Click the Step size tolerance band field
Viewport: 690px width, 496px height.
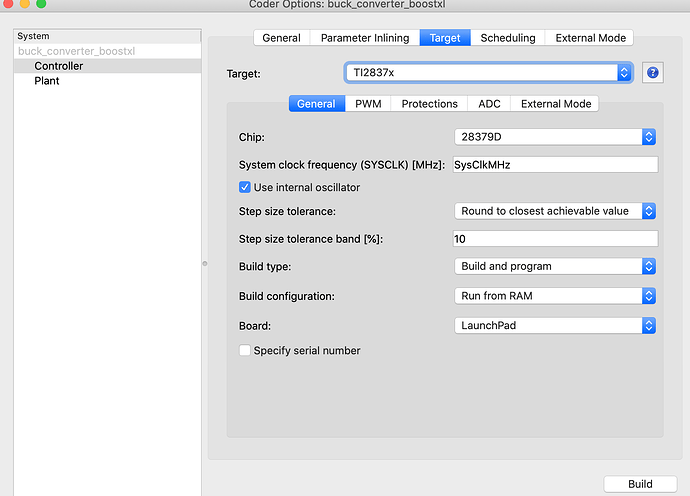[555, 239]
